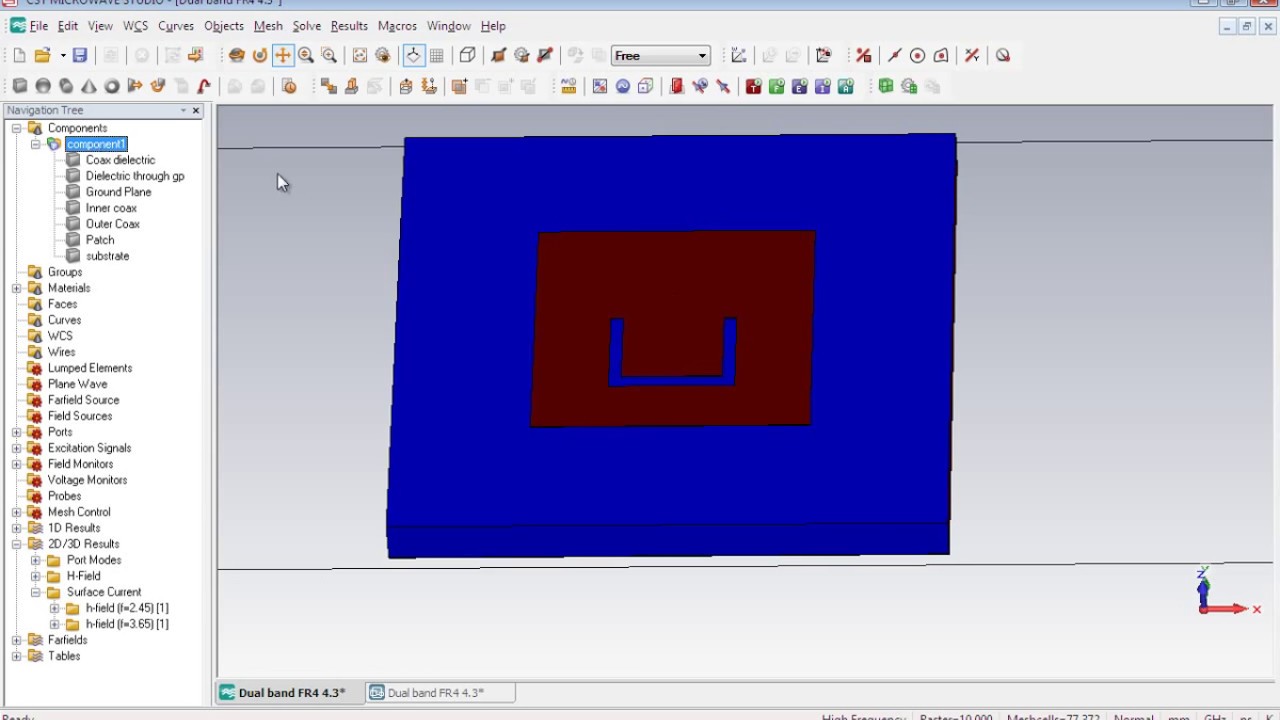Create a cone shape

[x=89, y=87]
